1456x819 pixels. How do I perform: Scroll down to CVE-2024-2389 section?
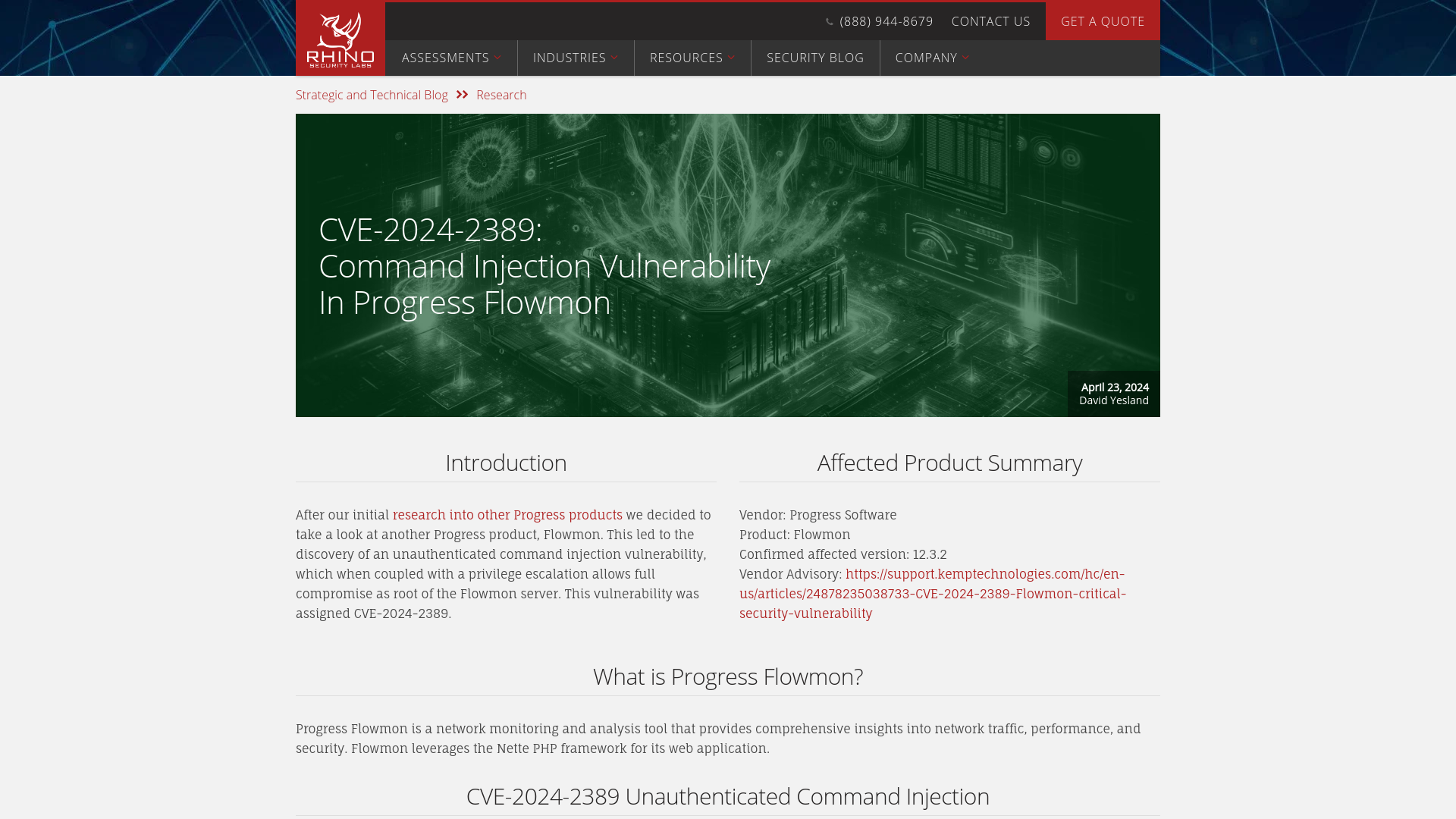(x=728, y=796)
